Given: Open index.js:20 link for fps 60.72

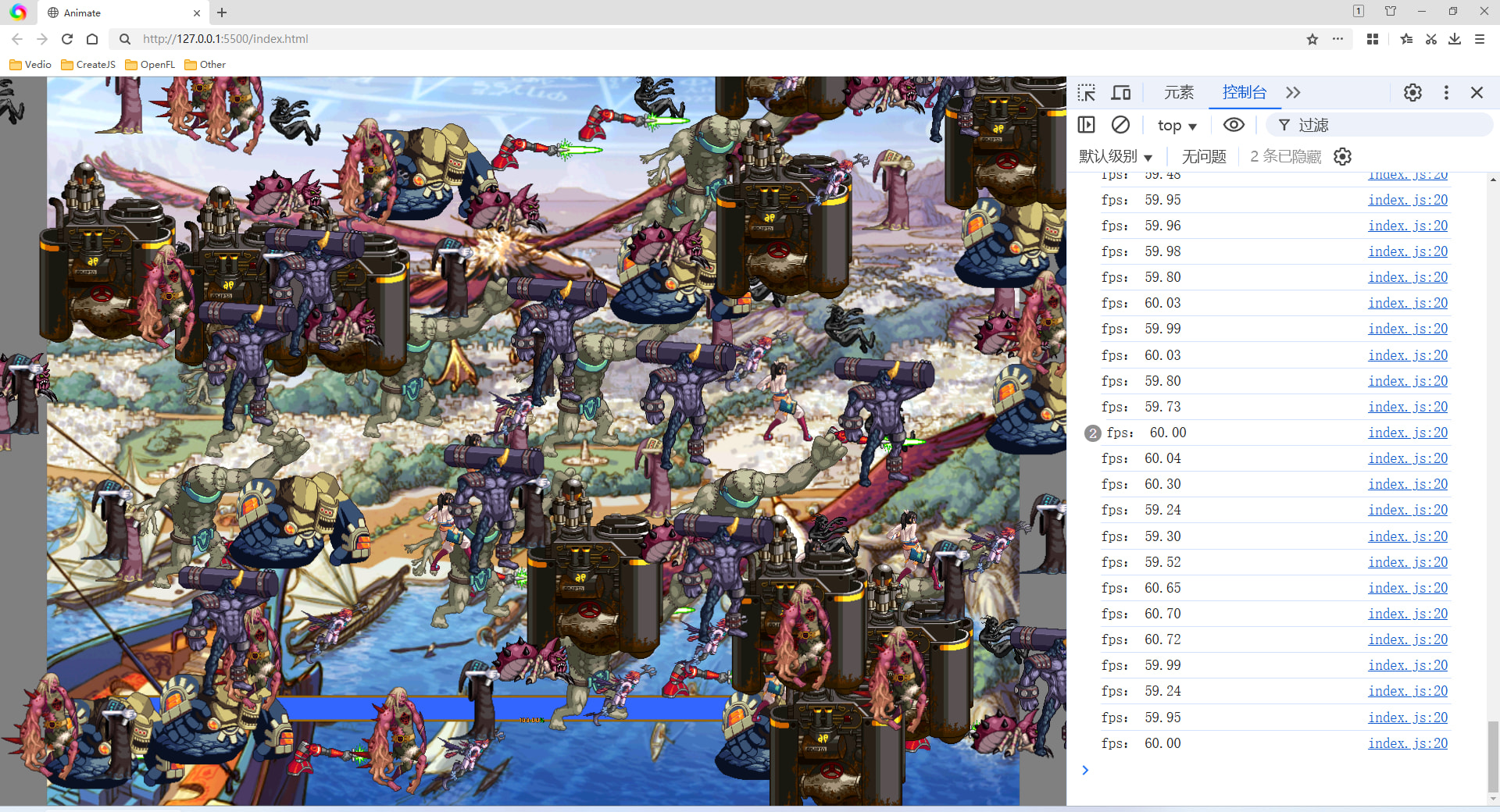Looking at the screenshot, I should [1407, 639].
